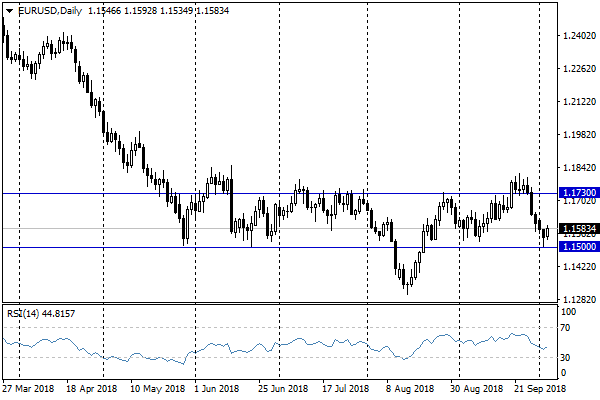The image size is (600, 400).
Task: Click the 10 May 2018 date label
Action: (x=159, y=387)
